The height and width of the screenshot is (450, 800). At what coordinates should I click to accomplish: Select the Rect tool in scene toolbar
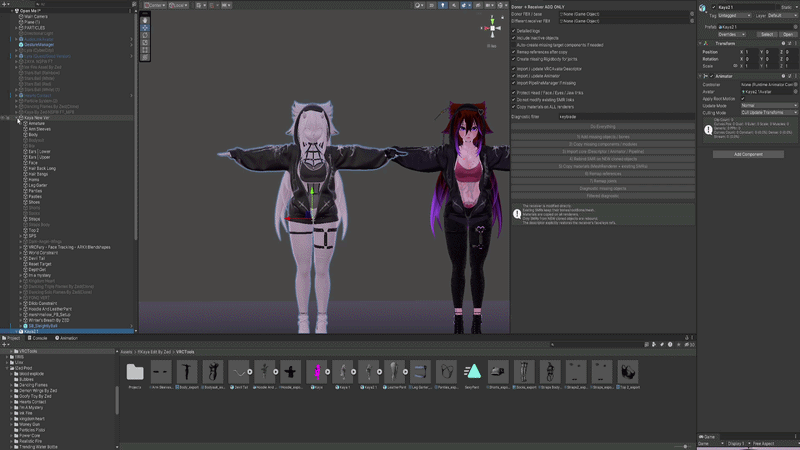point(145,50)
